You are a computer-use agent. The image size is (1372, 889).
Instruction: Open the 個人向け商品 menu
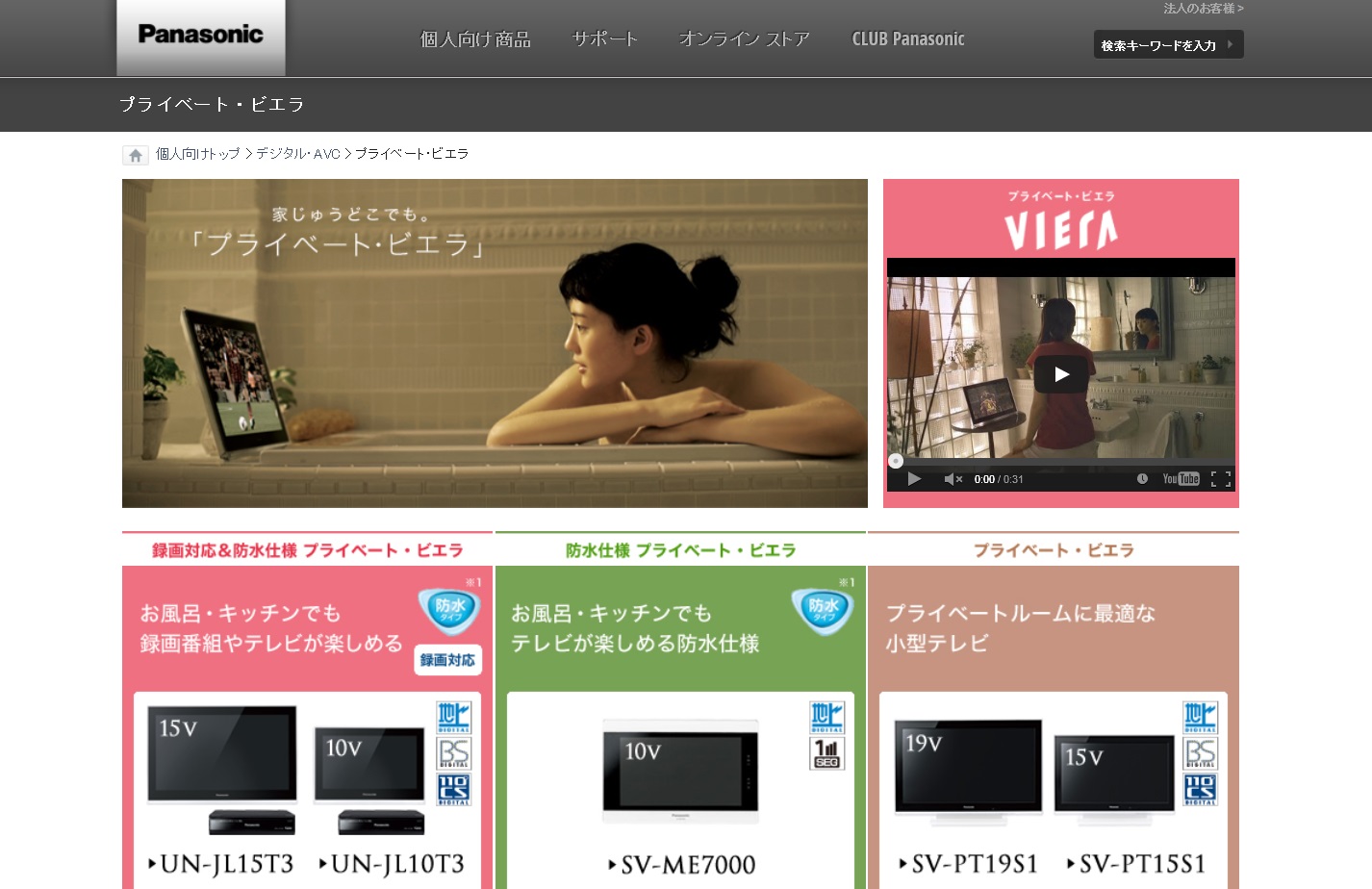pyautogui.click(x=475, y=39)
